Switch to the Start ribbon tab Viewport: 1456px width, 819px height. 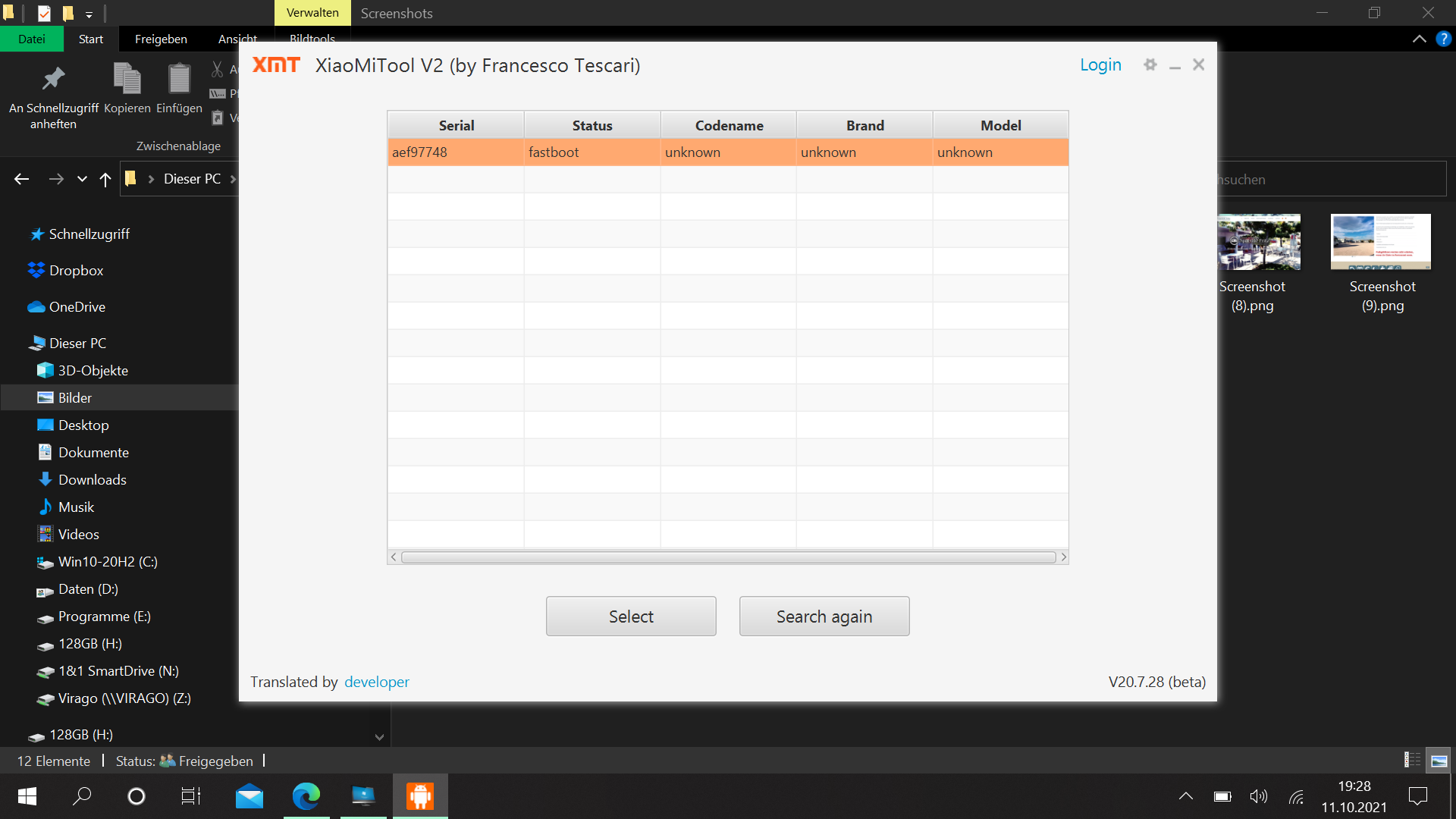point(91,39)
